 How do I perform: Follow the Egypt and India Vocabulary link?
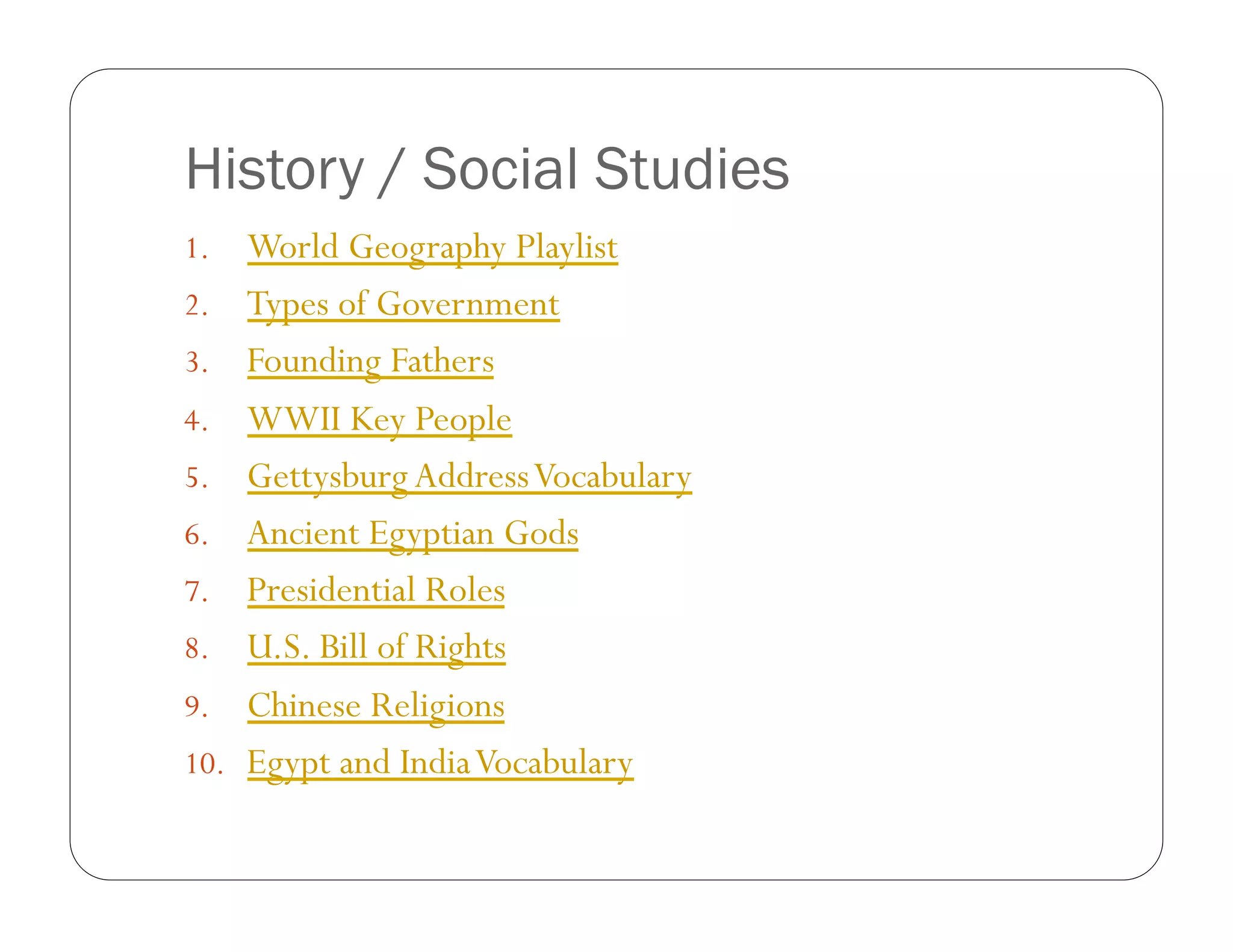[x=440, y=763]
